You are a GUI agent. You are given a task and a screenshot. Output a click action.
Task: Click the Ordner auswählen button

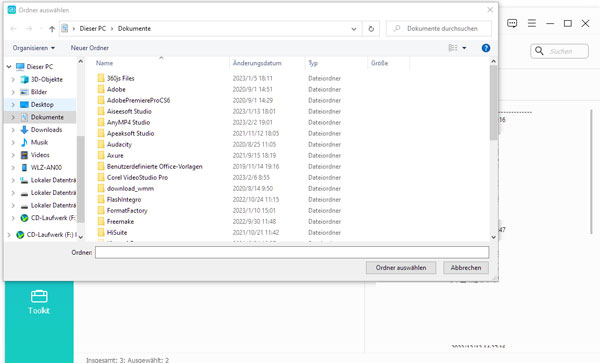[x=401, y=268]
